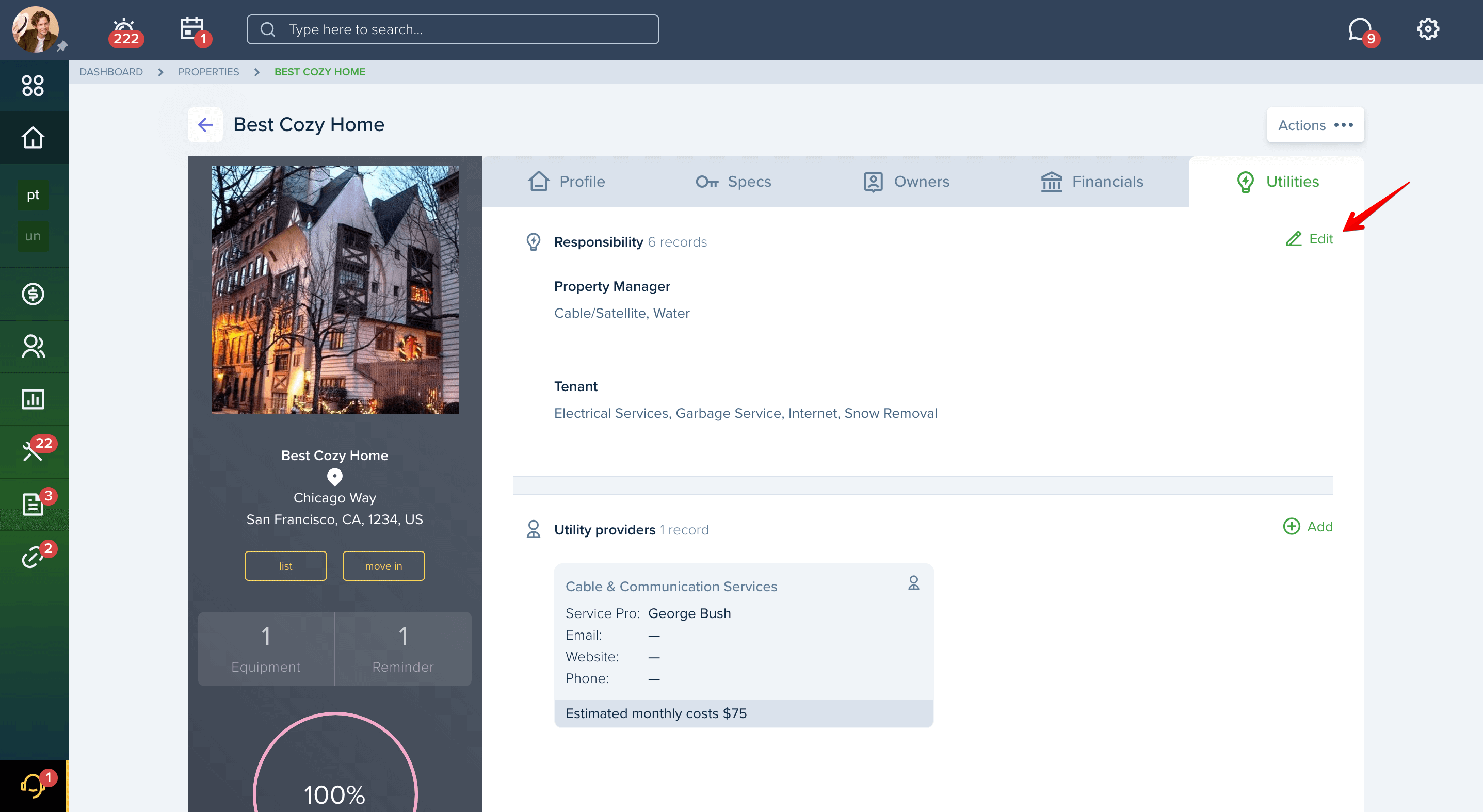Open the calendar icon in the top bar

[193, 29]
